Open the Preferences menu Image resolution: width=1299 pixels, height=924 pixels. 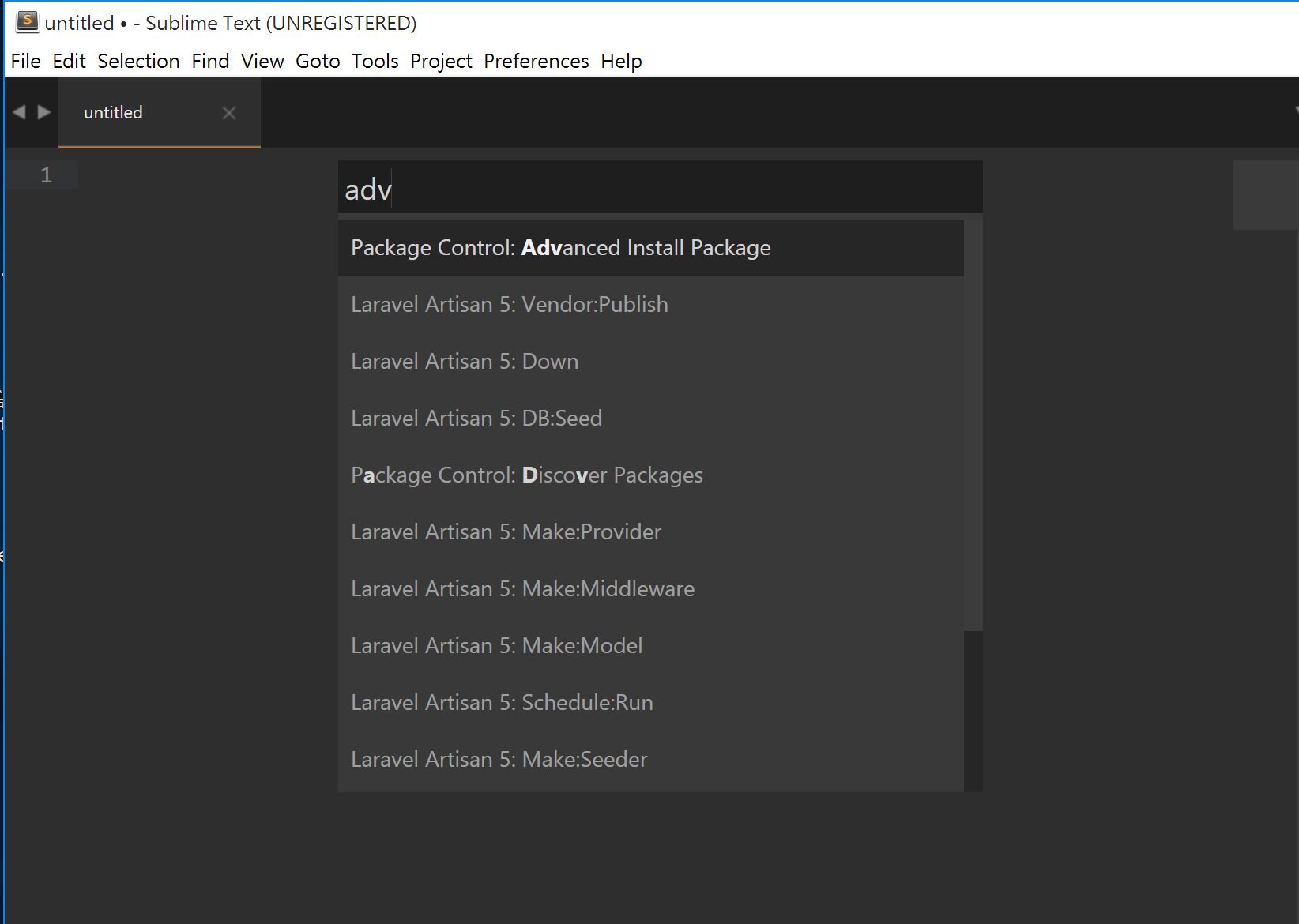(x=537, y=61)
